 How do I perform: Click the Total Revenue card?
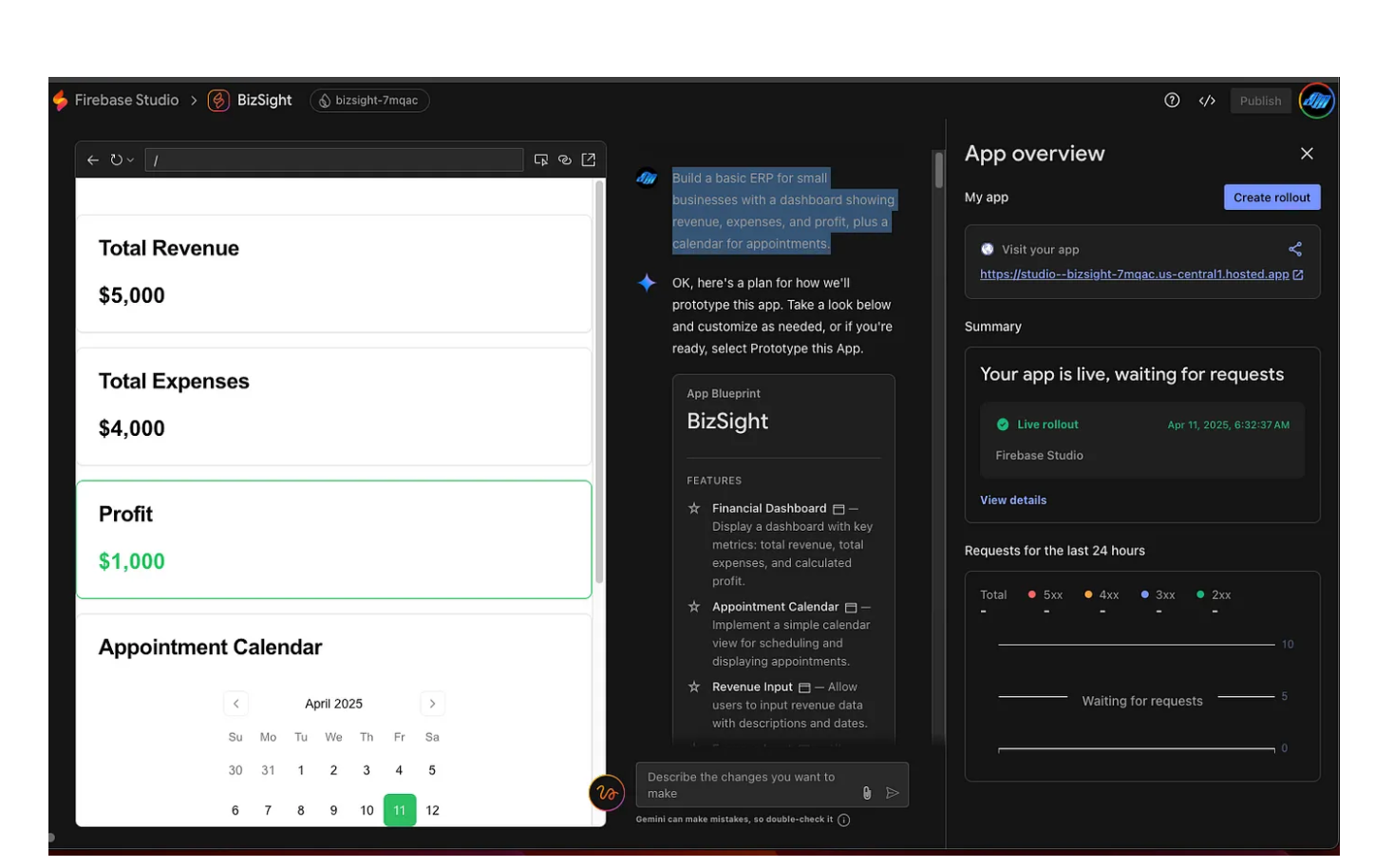(x=334, y=274)
